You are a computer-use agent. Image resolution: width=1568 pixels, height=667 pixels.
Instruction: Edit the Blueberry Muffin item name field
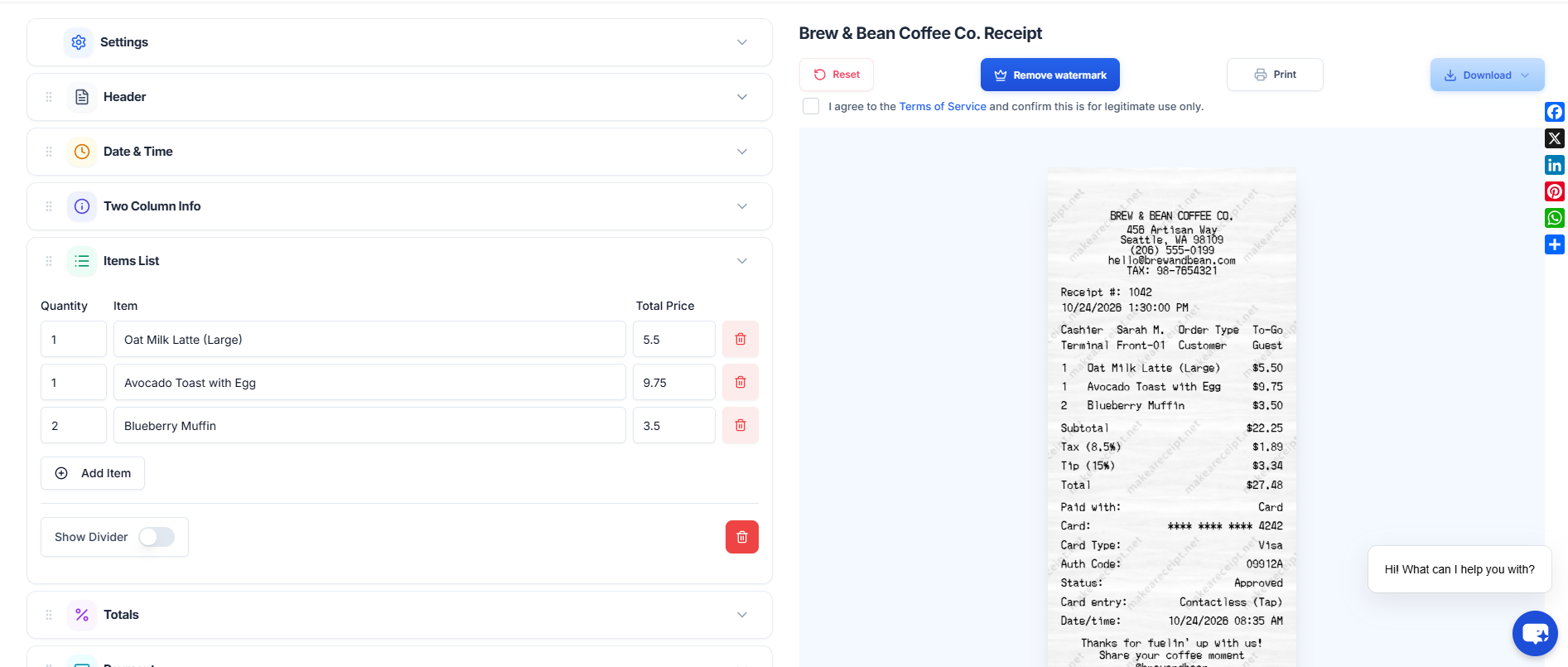click(x=369, y=425)
